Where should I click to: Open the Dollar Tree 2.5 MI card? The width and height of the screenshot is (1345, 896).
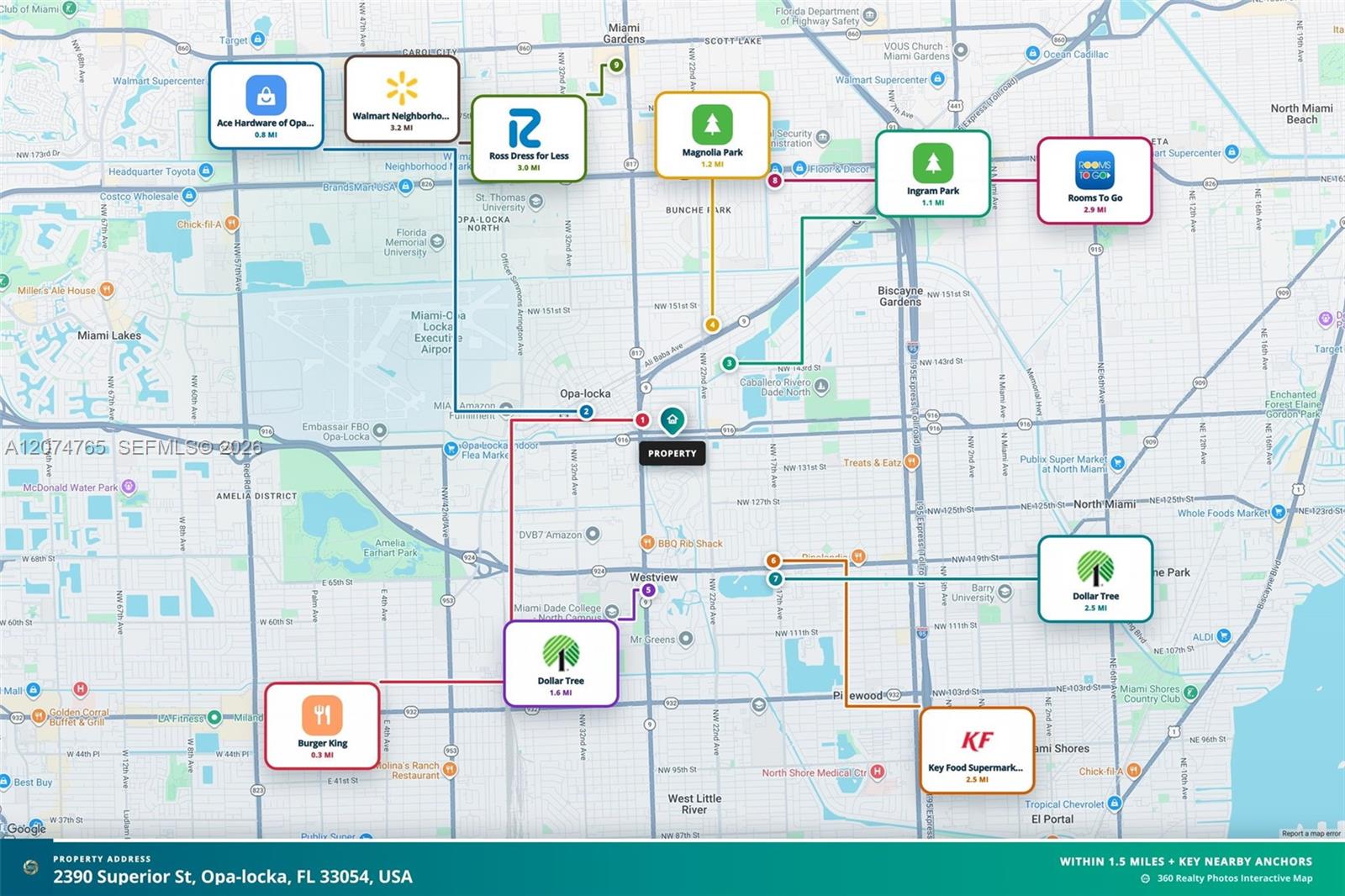coord(1095,579)
